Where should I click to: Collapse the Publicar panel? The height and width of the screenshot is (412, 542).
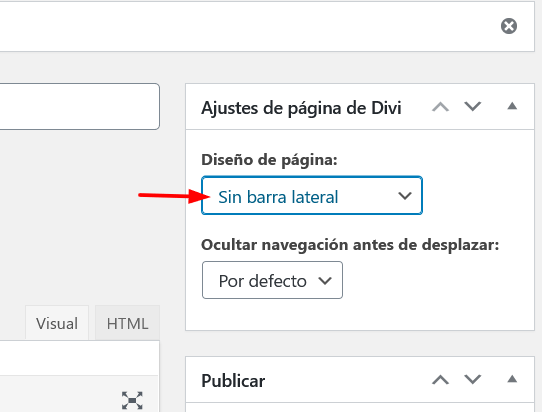[x=512, y=379]
